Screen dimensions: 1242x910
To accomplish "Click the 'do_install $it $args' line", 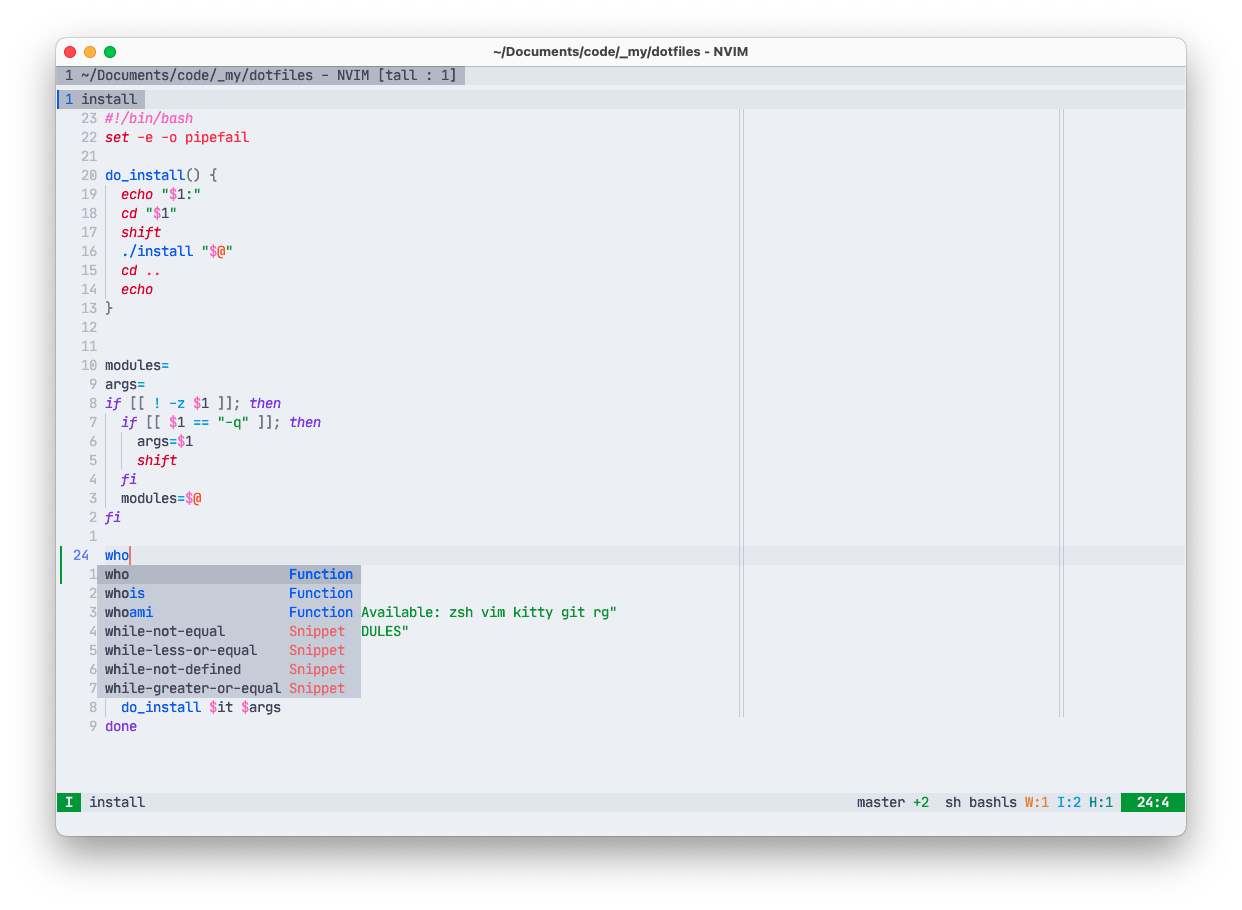I will (201, 707).
